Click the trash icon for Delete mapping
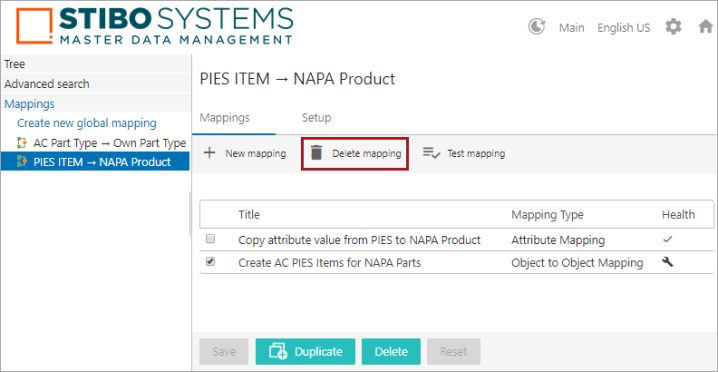Image resolution: width=718 pixels, height=372 pixels. pyautogui.click(x=316, y=153)
